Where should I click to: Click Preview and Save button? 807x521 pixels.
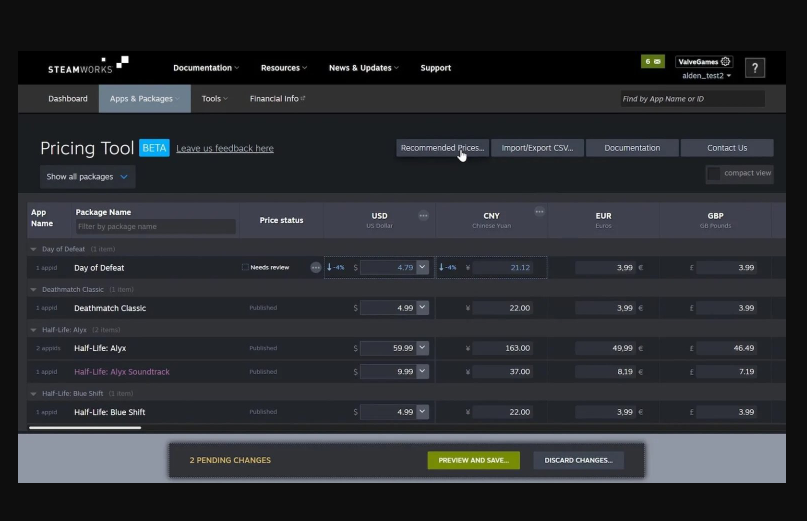point(473,460)
